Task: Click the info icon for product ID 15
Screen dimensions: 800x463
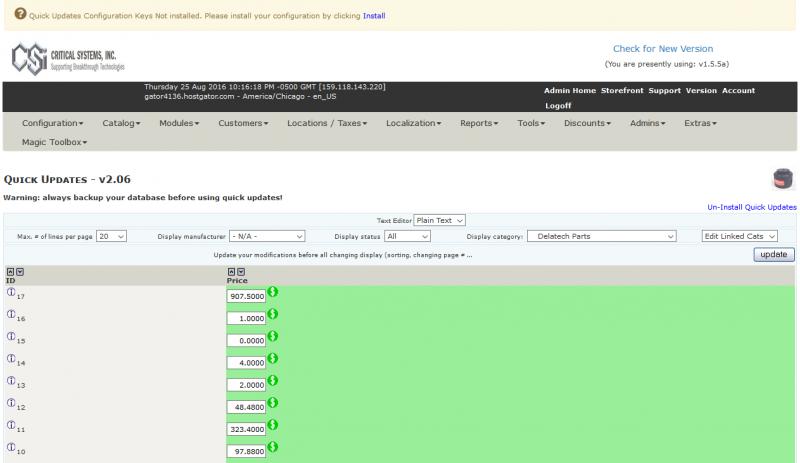Action: [11, 336]
